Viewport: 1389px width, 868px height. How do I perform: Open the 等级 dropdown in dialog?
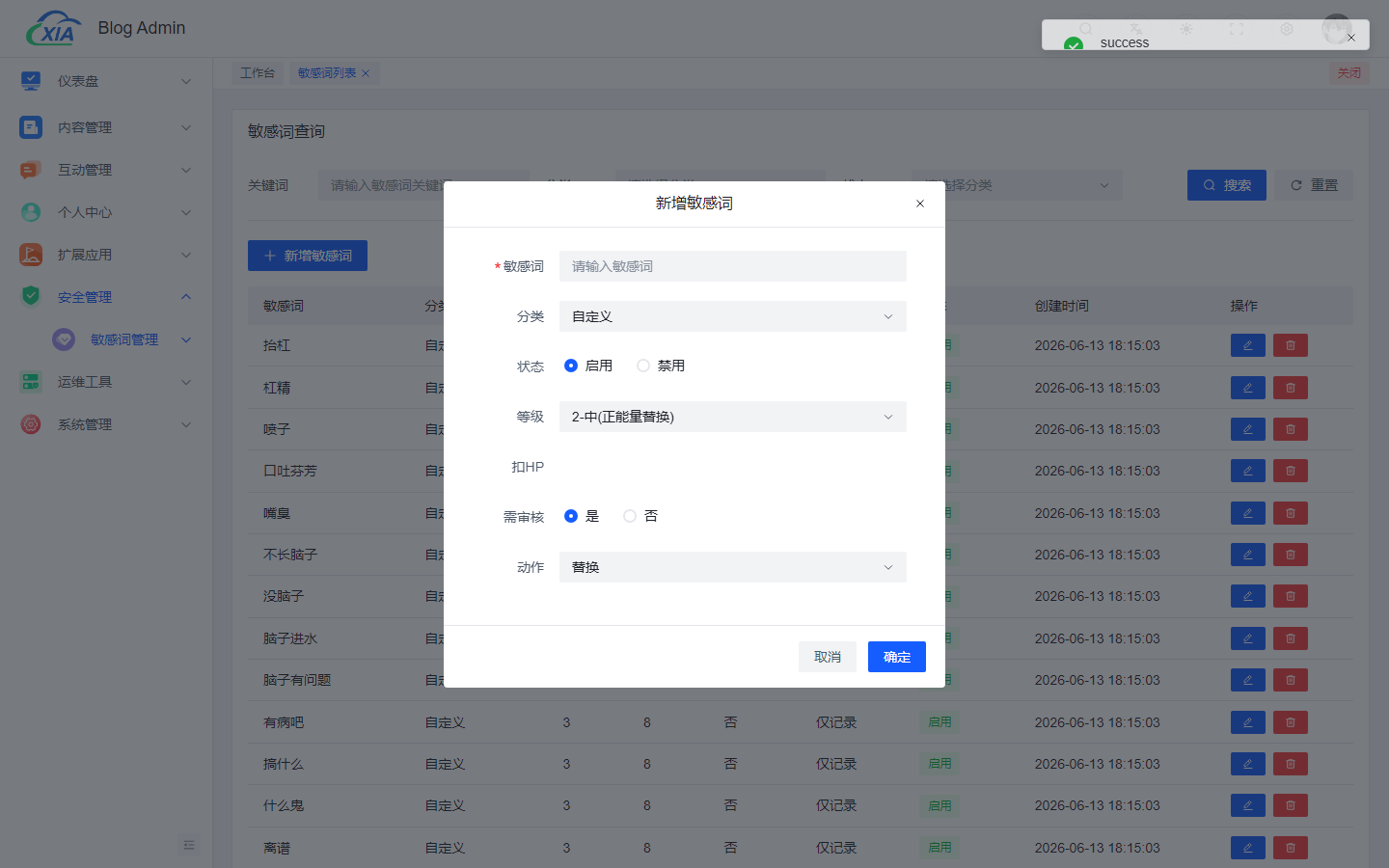click(x=733, y=417)
